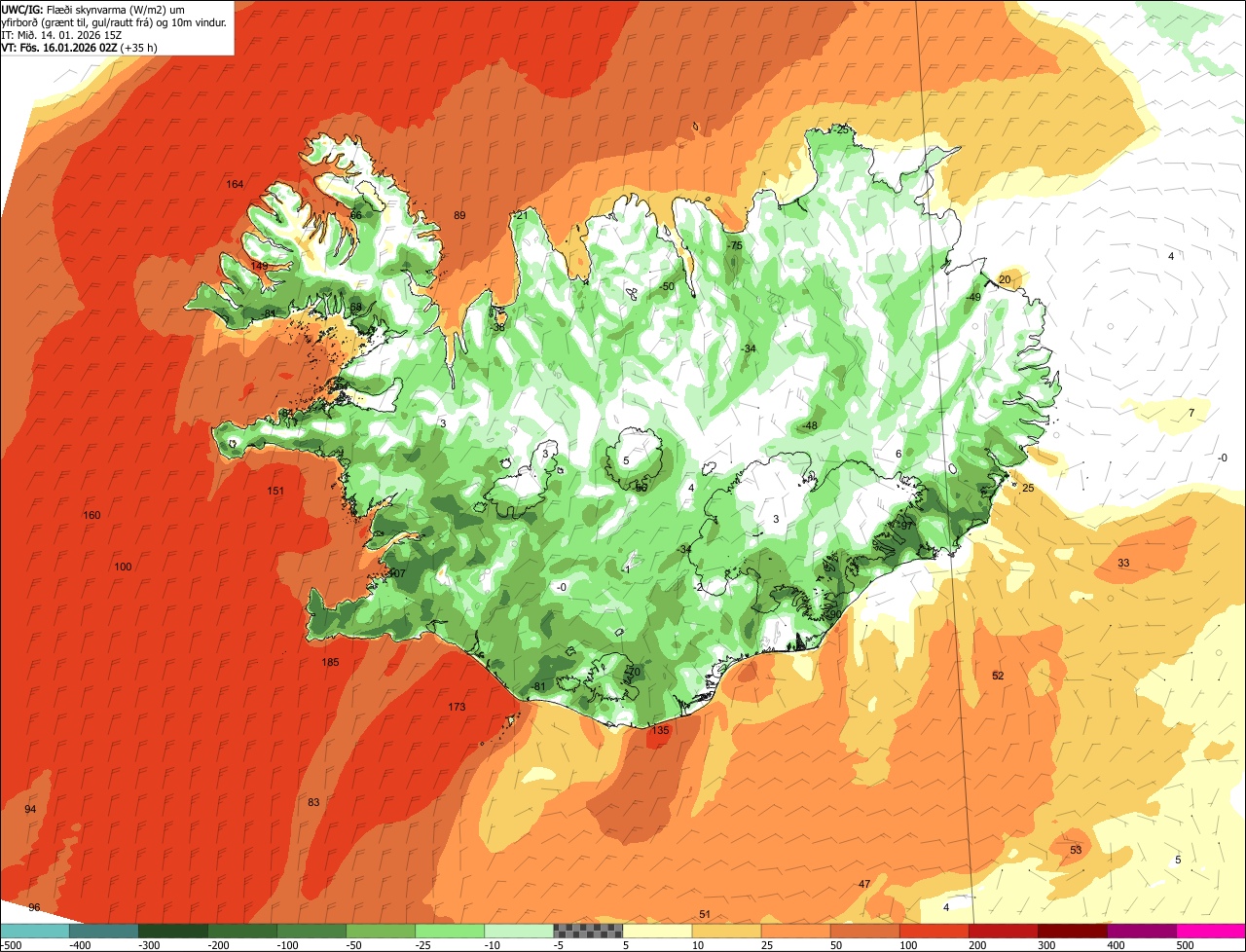Click the map value 185

(x=331, y=662)
